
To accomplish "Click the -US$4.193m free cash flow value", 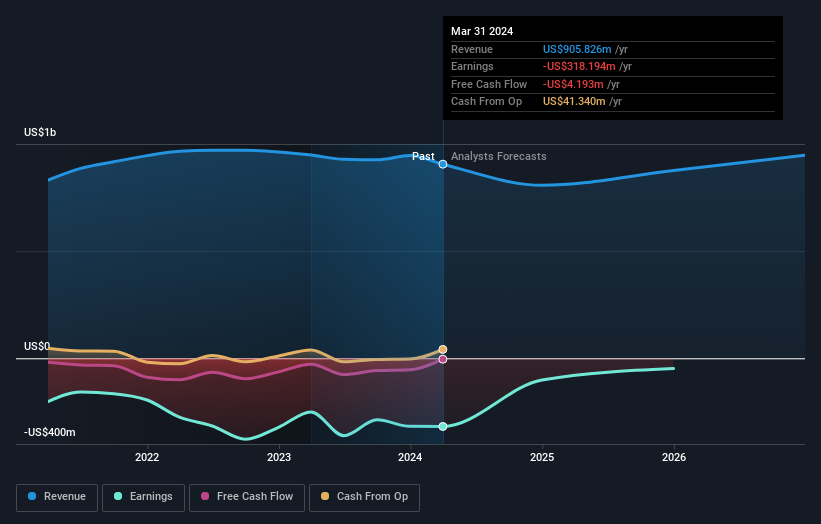I will pos(573,84).
